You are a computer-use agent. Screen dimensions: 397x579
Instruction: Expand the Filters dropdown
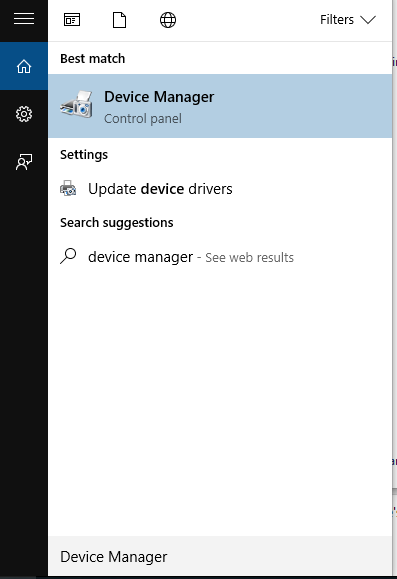point(348,20)
